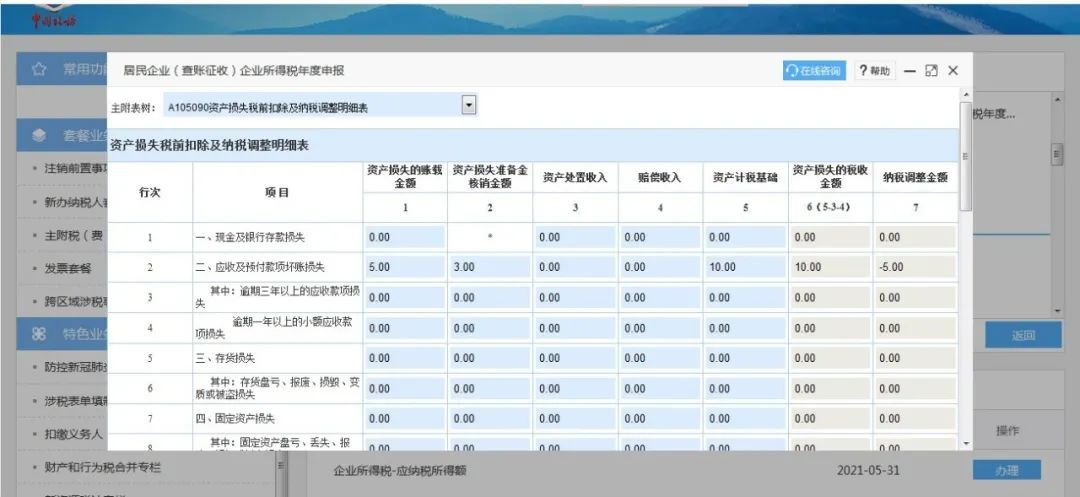Open the 主附表树 dropdown arrow
This screenshot has width=1080, height=497.
[x=469, y=105]
